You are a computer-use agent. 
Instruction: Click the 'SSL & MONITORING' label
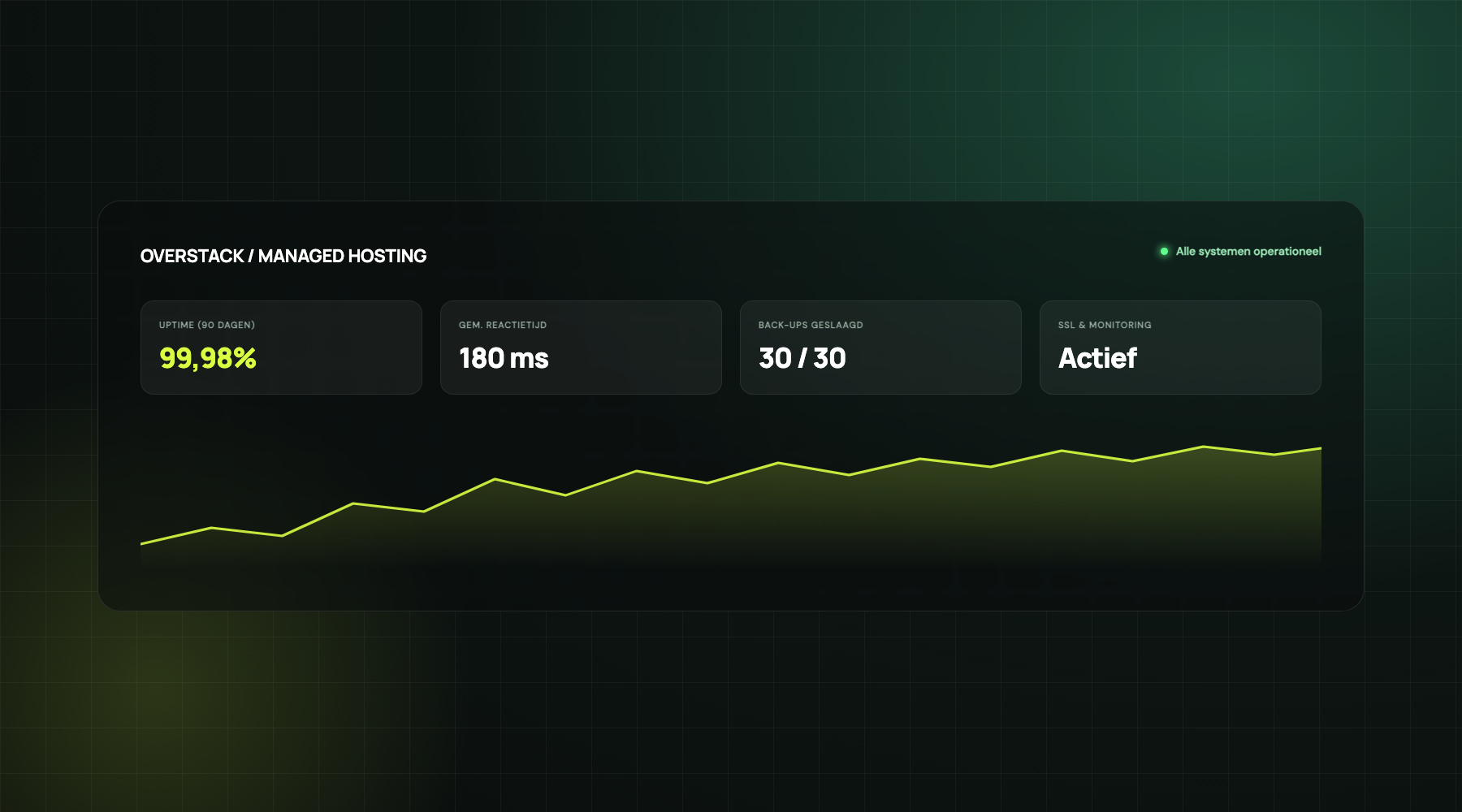(1105, 325)
